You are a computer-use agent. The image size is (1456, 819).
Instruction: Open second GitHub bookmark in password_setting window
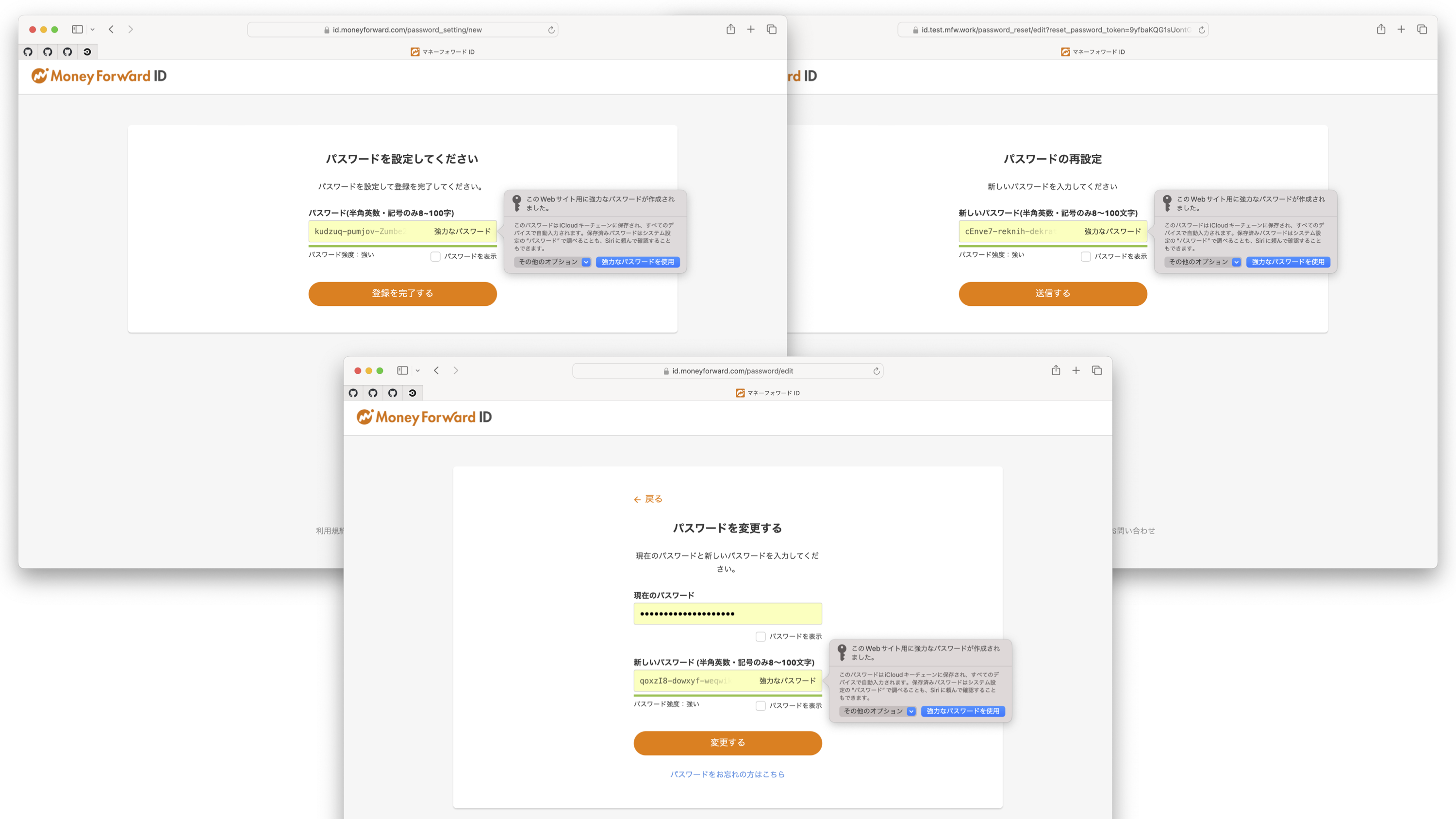click(48, 52)
